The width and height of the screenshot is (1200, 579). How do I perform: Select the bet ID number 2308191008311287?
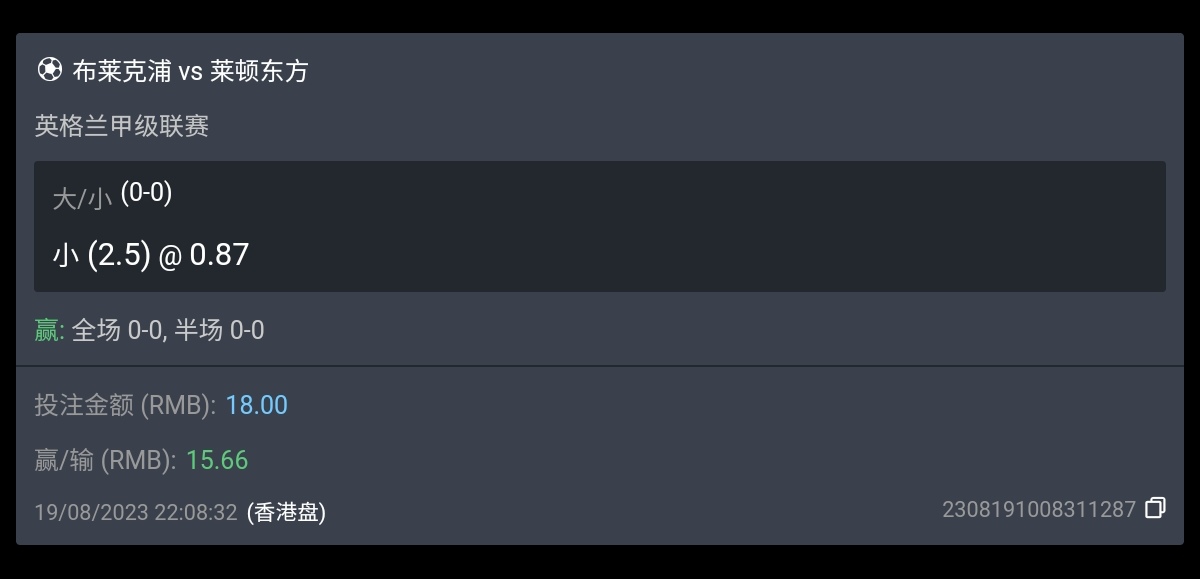coord(1039,510)
